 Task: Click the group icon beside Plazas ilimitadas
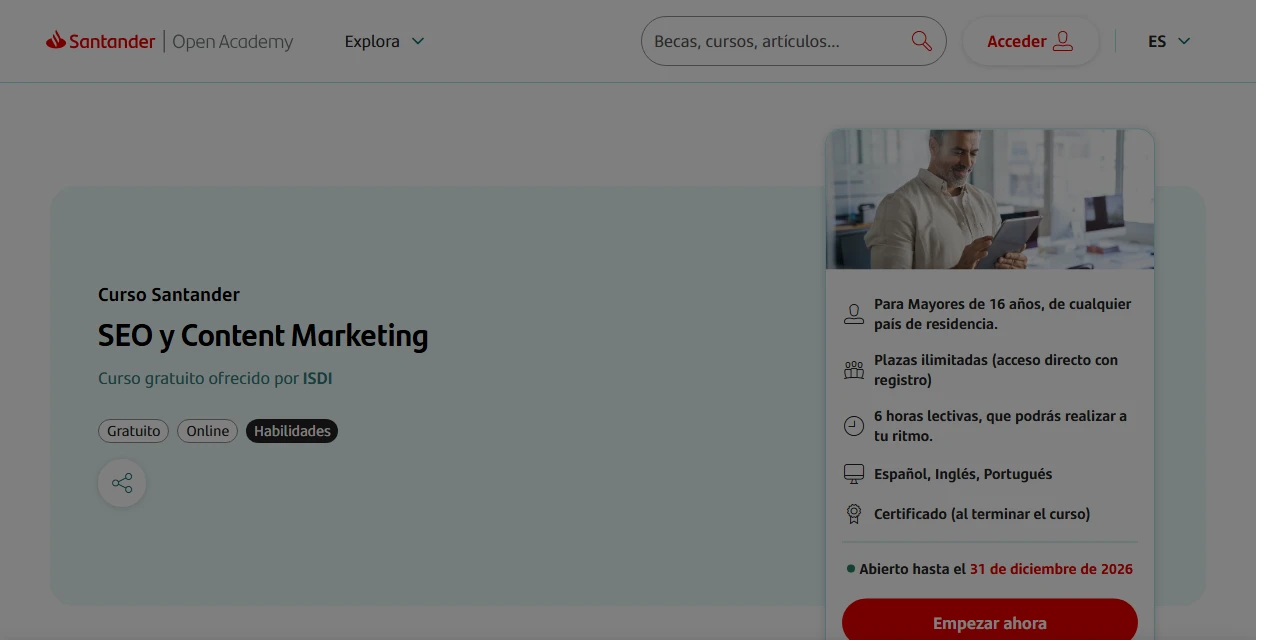pos(854,370)
